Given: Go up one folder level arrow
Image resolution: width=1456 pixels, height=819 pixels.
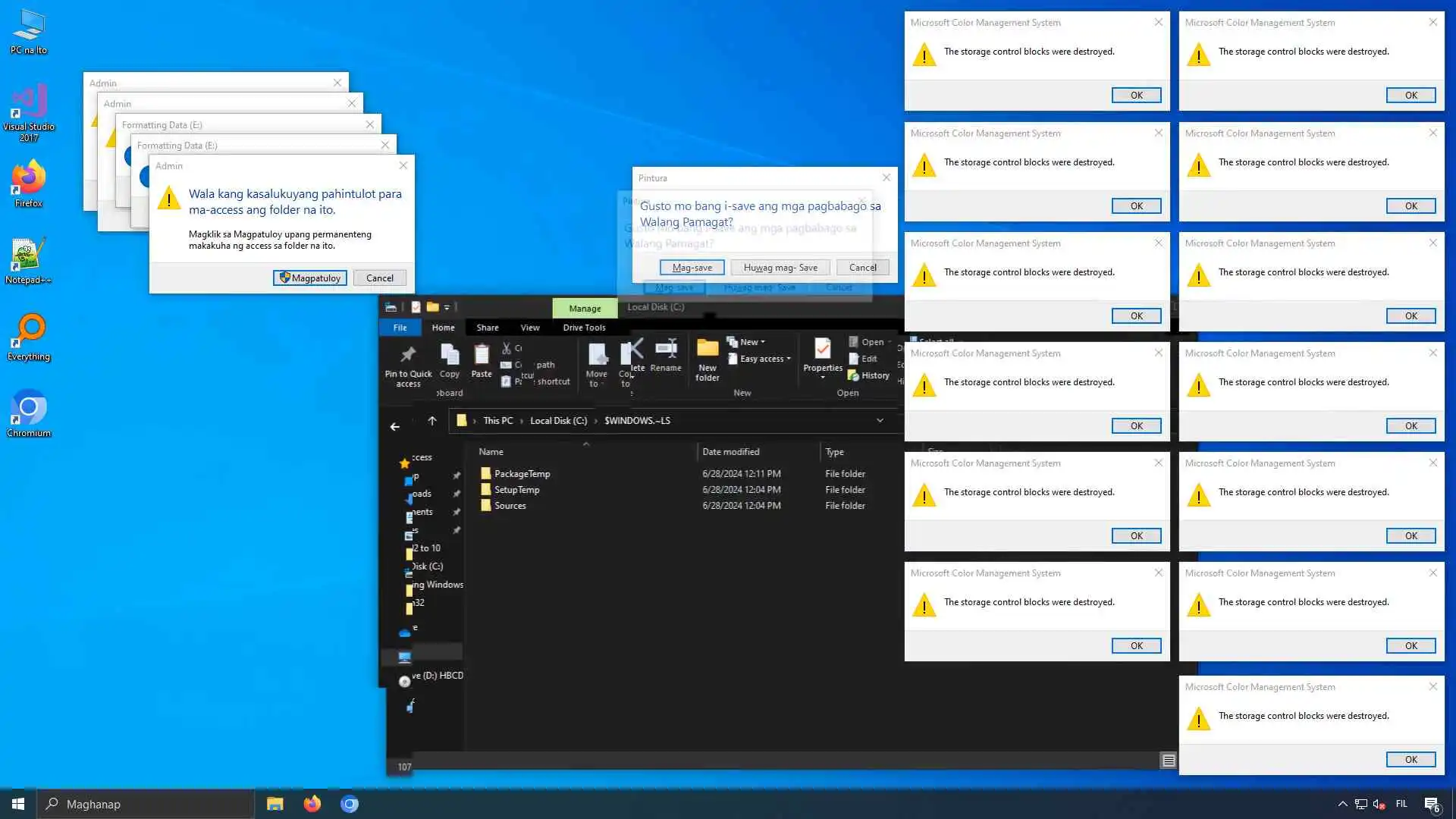Looking at the screenshot, I should (x=432, y=421).
